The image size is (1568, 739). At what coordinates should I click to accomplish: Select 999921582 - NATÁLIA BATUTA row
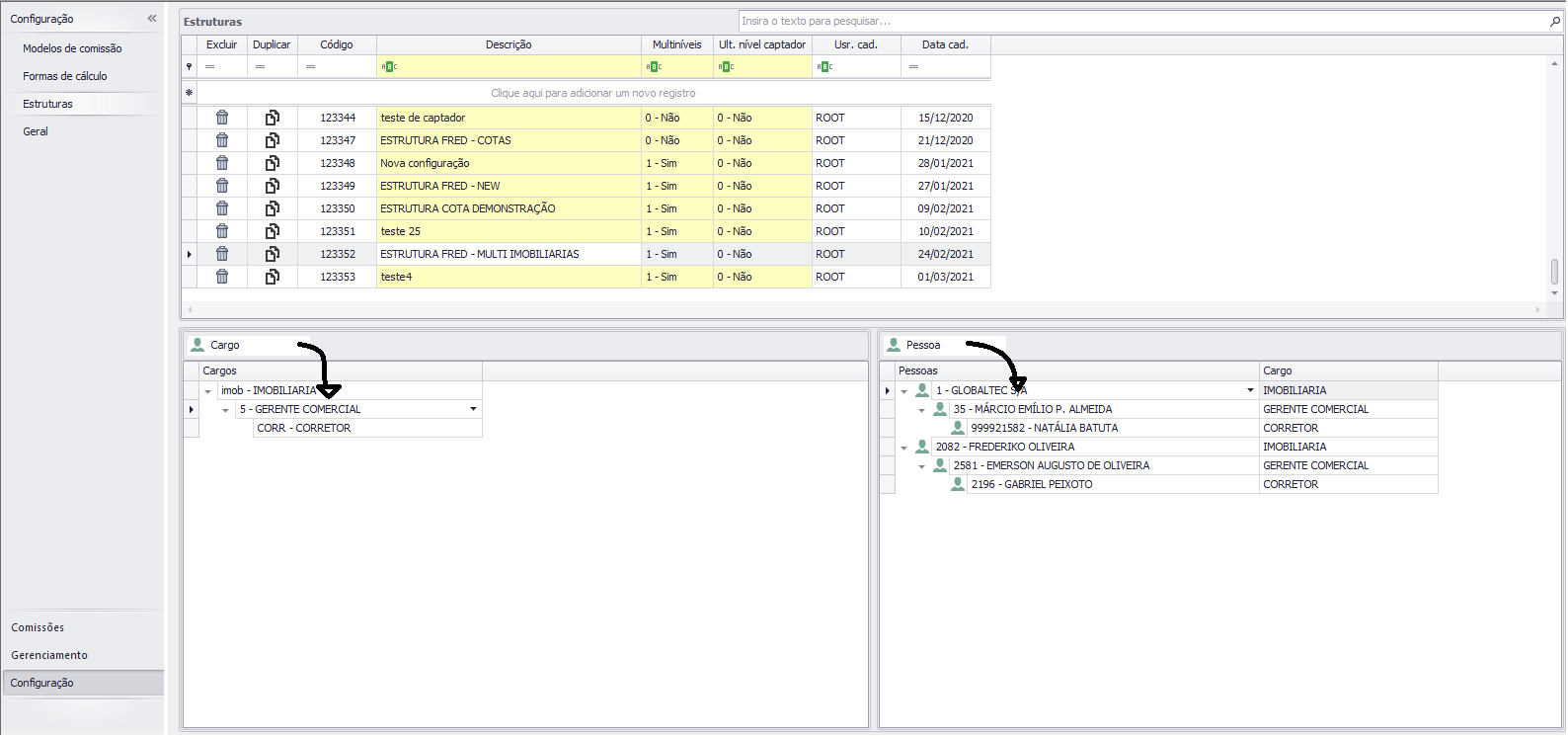pyautogui.click(x=1113, y=428)
